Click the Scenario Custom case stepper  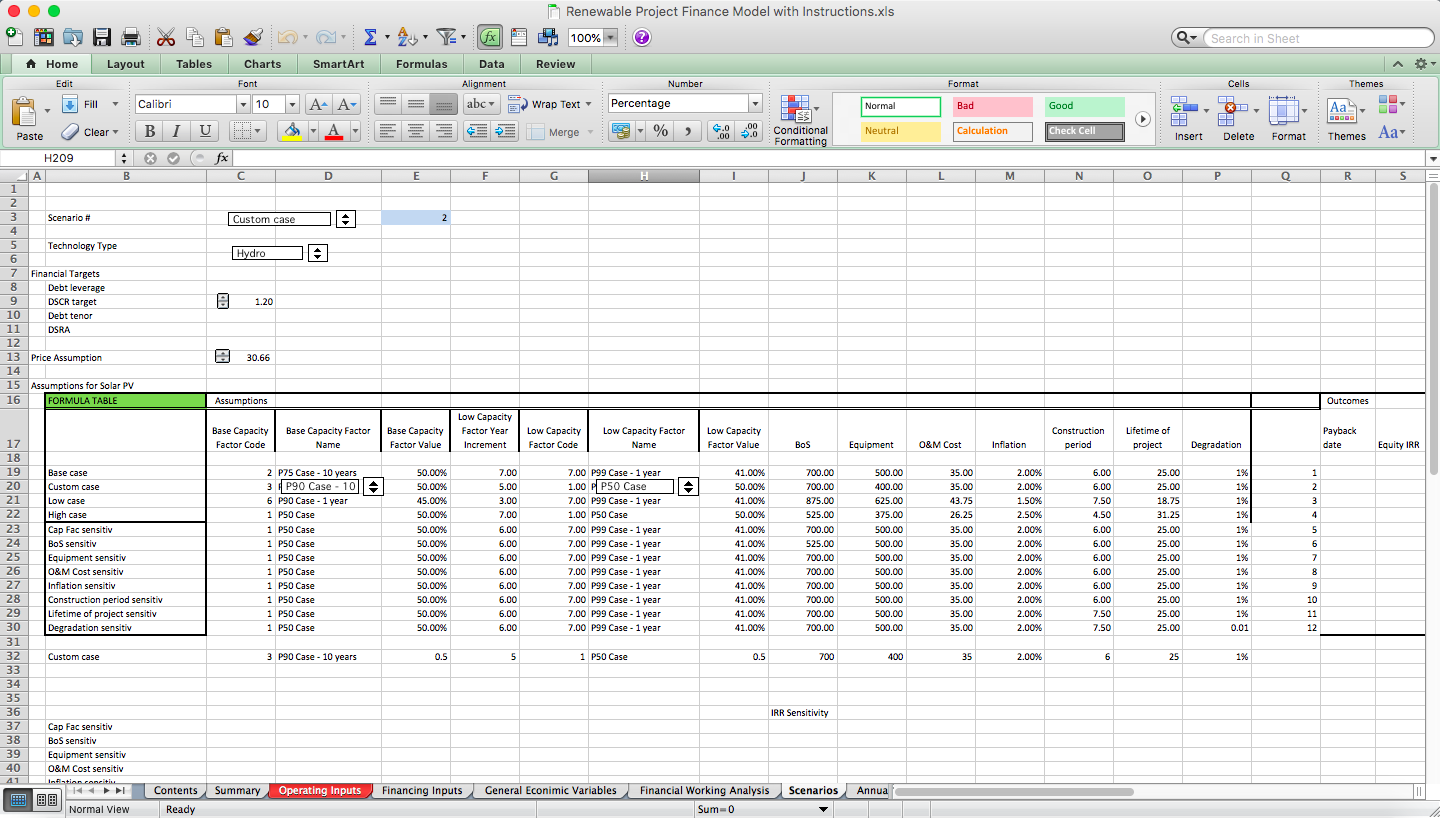point(345,219)
